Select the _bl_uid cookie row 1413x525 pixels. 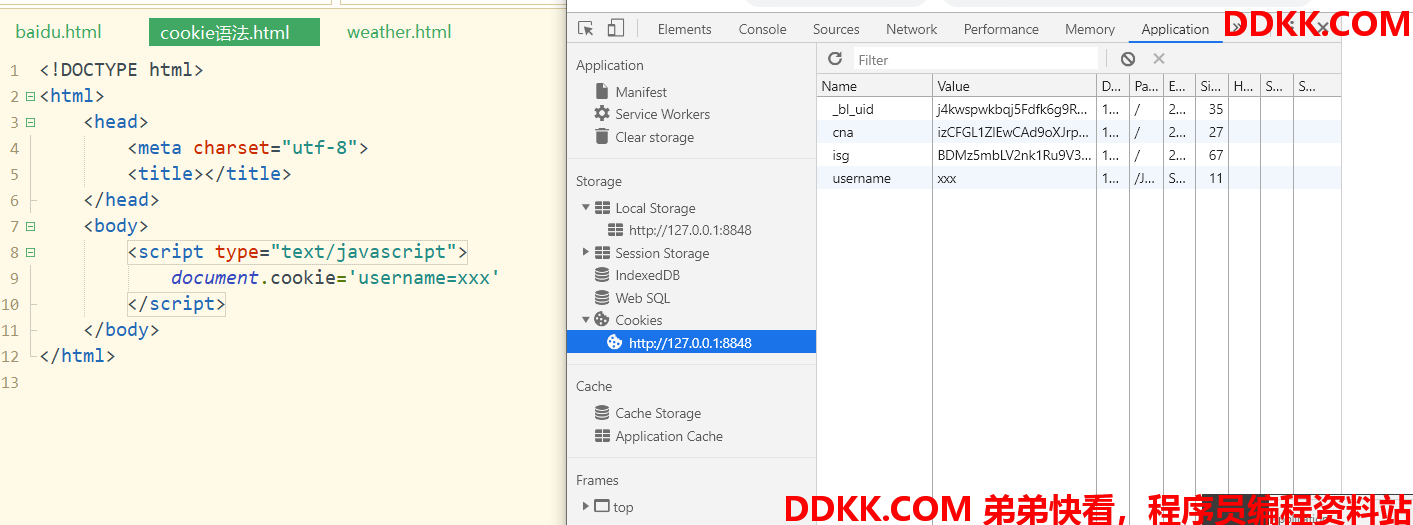point(1079,109)
